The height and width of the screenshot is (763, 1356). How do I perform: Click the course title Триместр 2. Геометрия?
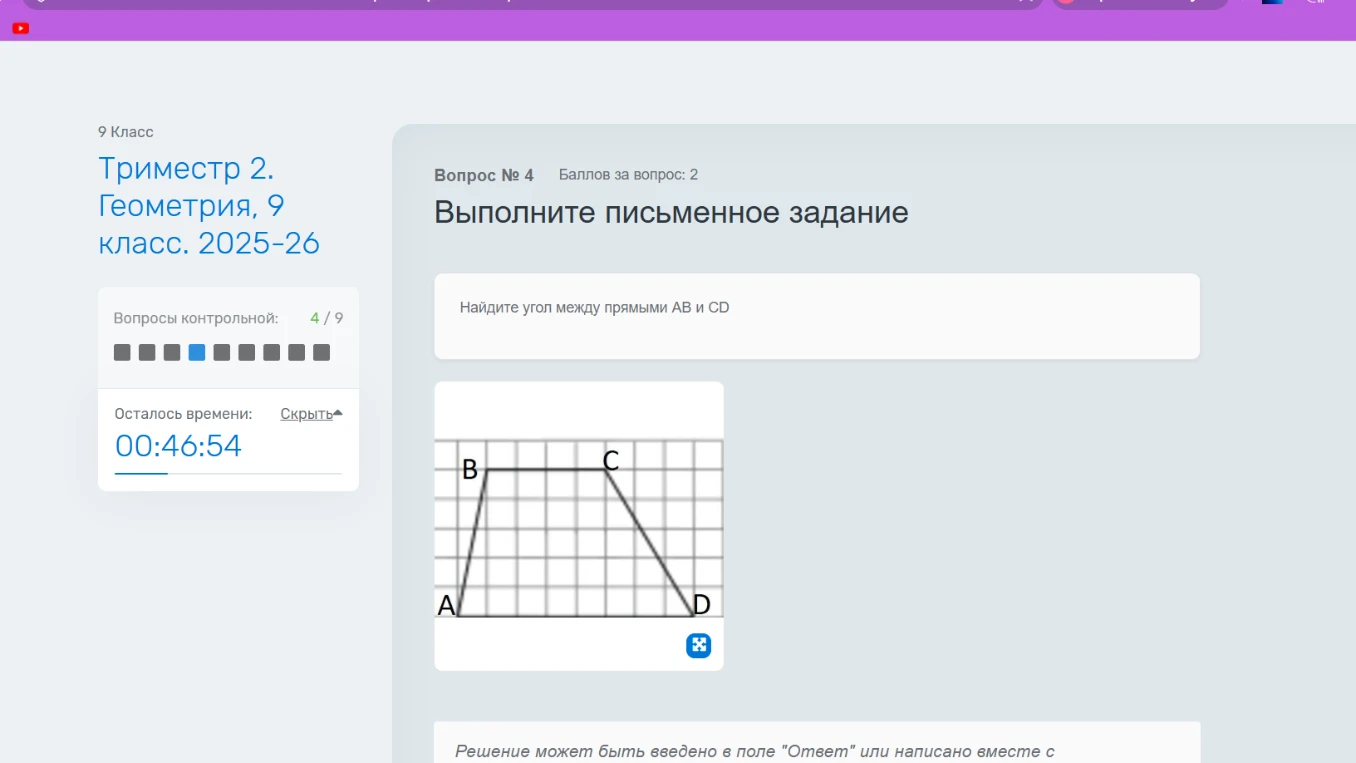pos(209,205)
